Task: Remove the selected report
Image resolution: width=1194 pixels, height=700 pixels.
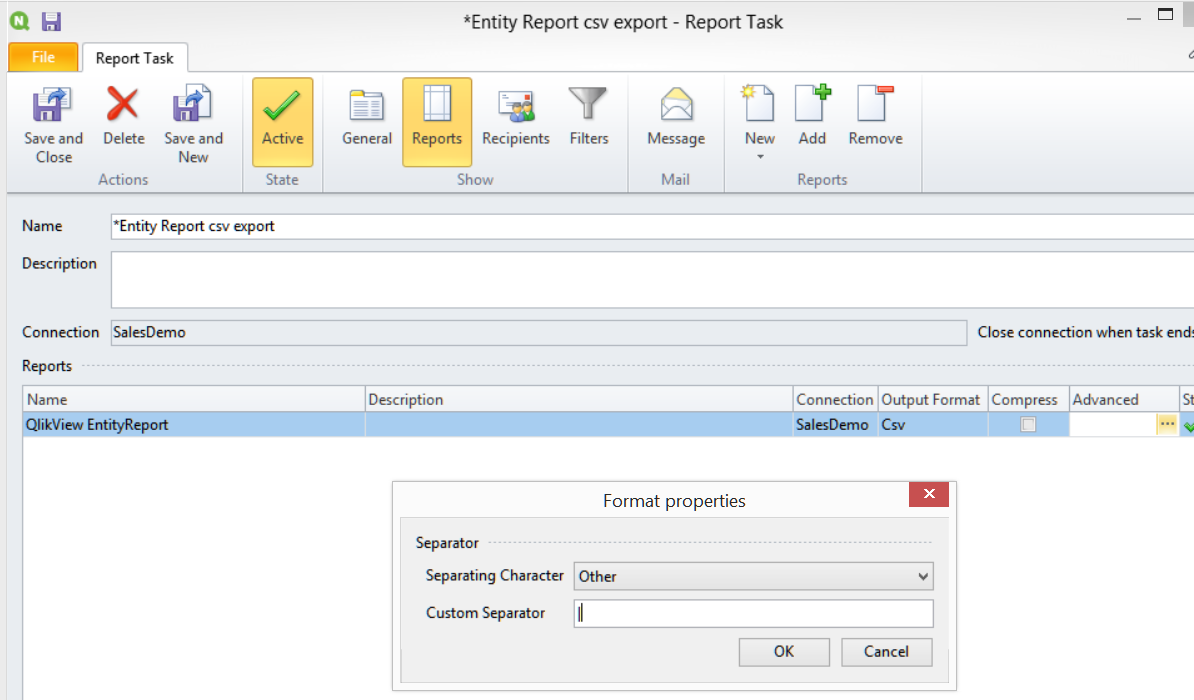Action: (875, 116)
